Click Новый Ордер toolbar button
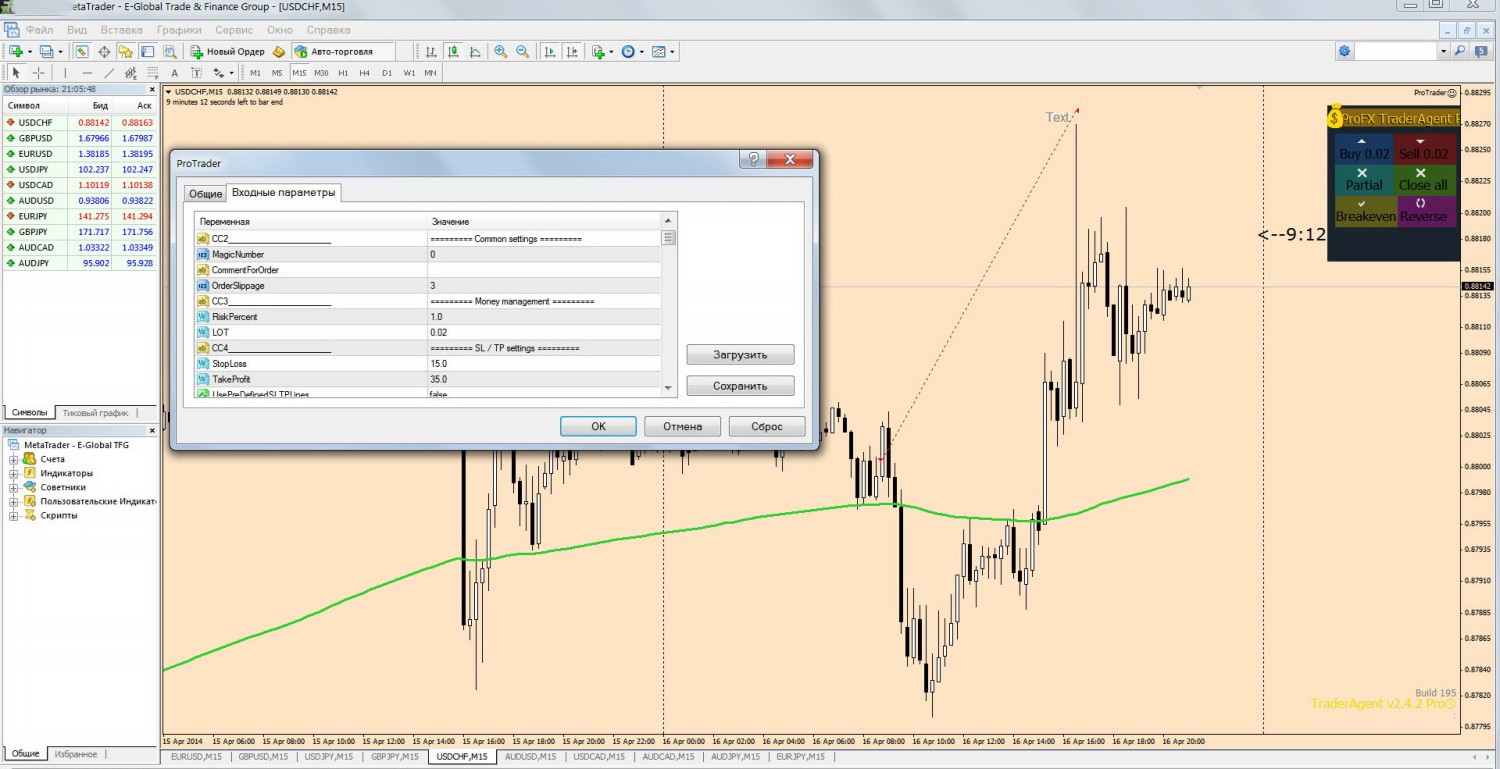 tap(227, 51)
